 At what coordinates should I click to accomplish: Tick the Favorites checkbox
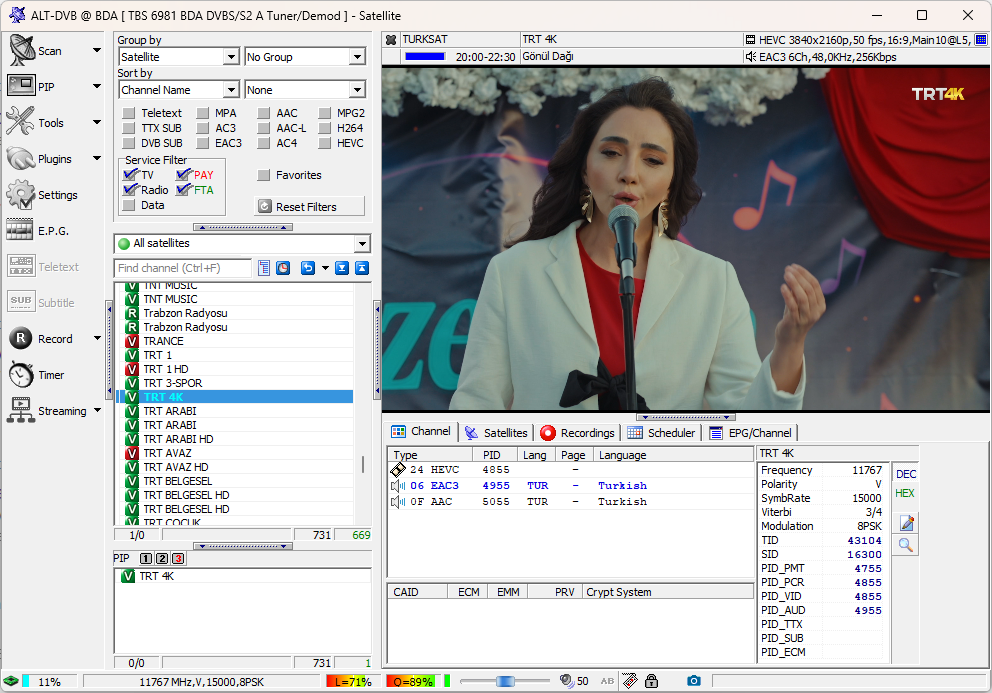[x=264, y=175]
